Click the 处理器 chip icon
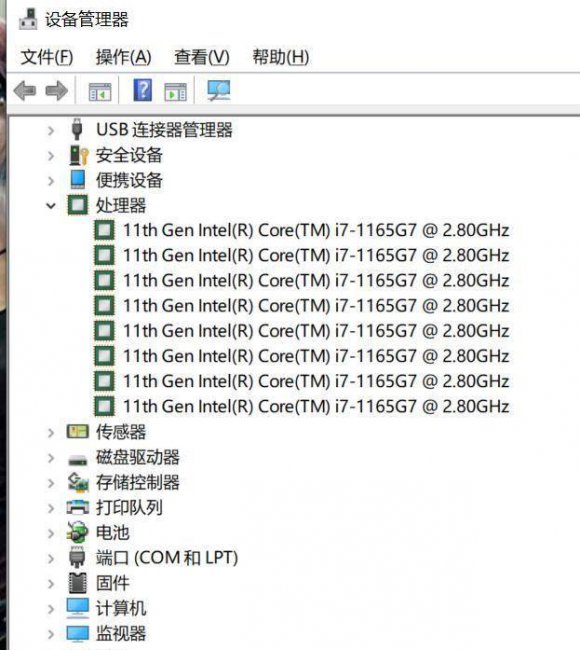This screenshot has height=650, width=580. [78, 205]
